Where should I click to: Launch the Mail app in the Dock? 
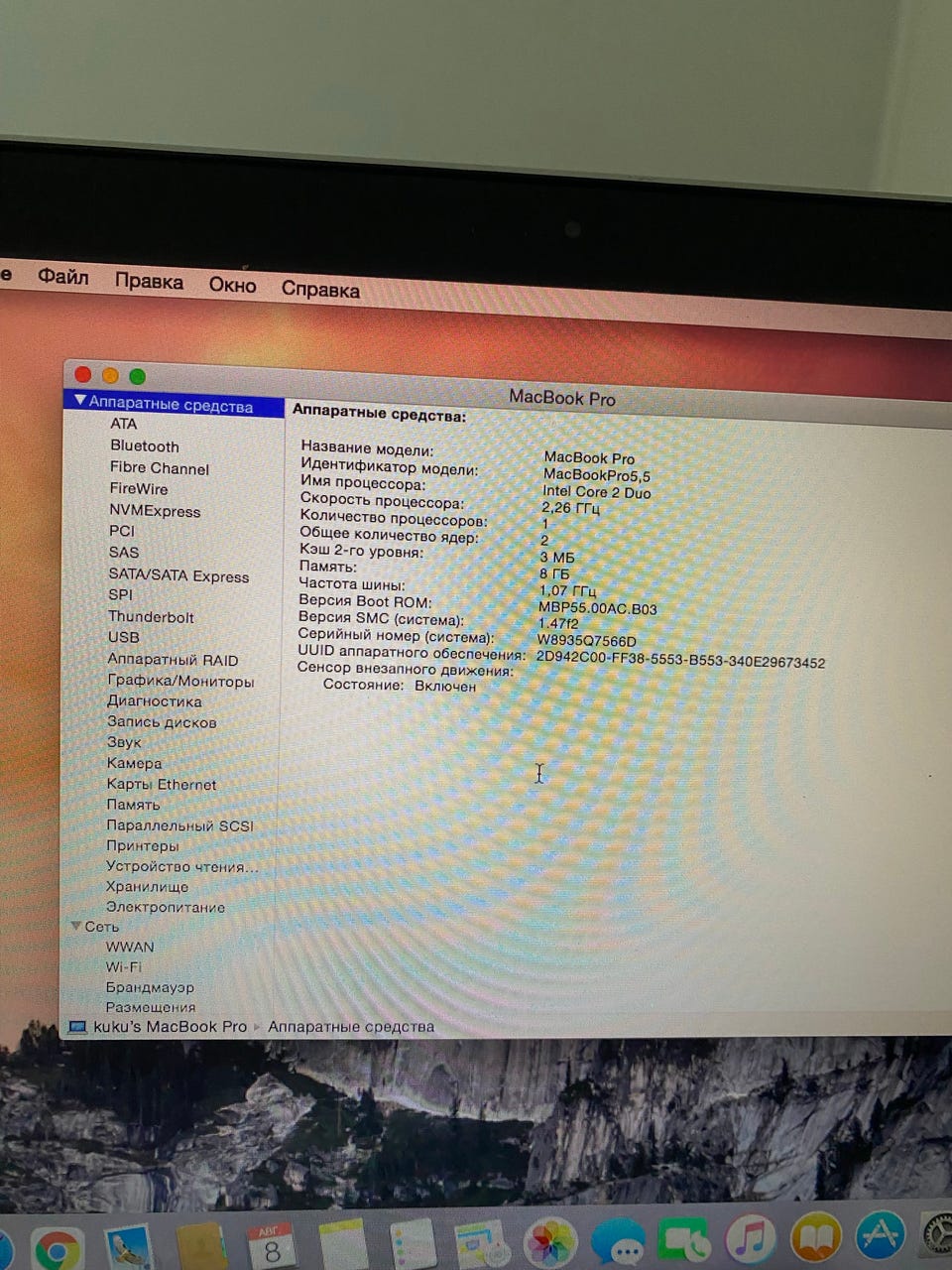pyautogui.click(x=128, y=1248)
